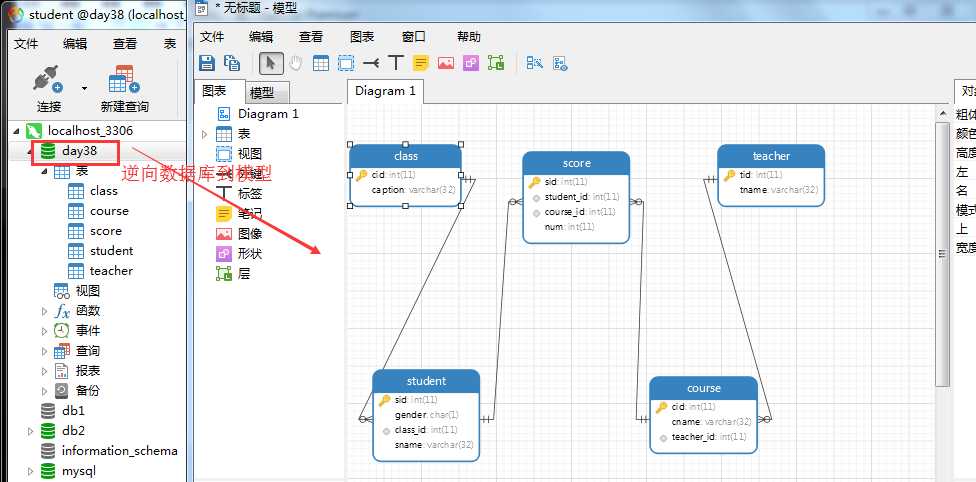Expand the 查询 queries node
976x482 pixels.
pyautogui.click(x=44, y=351)
